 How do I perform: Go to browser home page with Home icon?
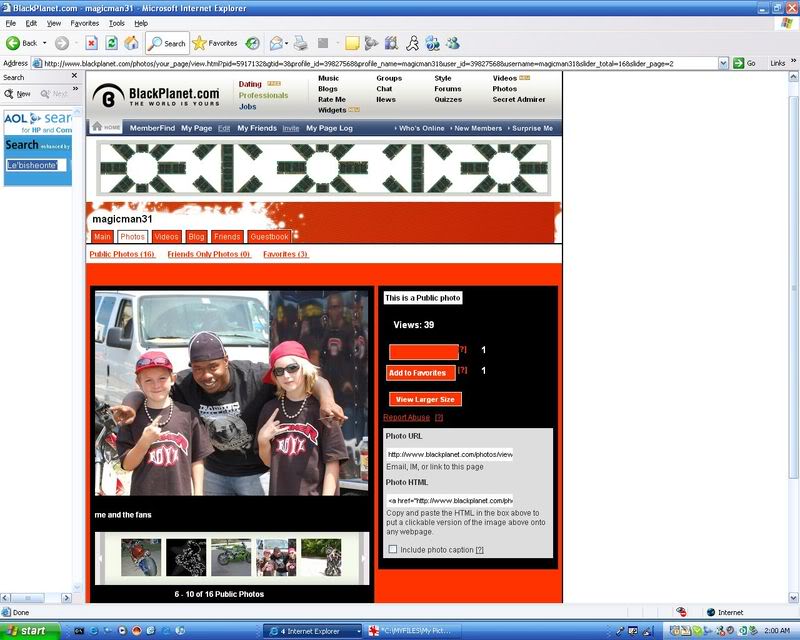[x=131, y=42]
